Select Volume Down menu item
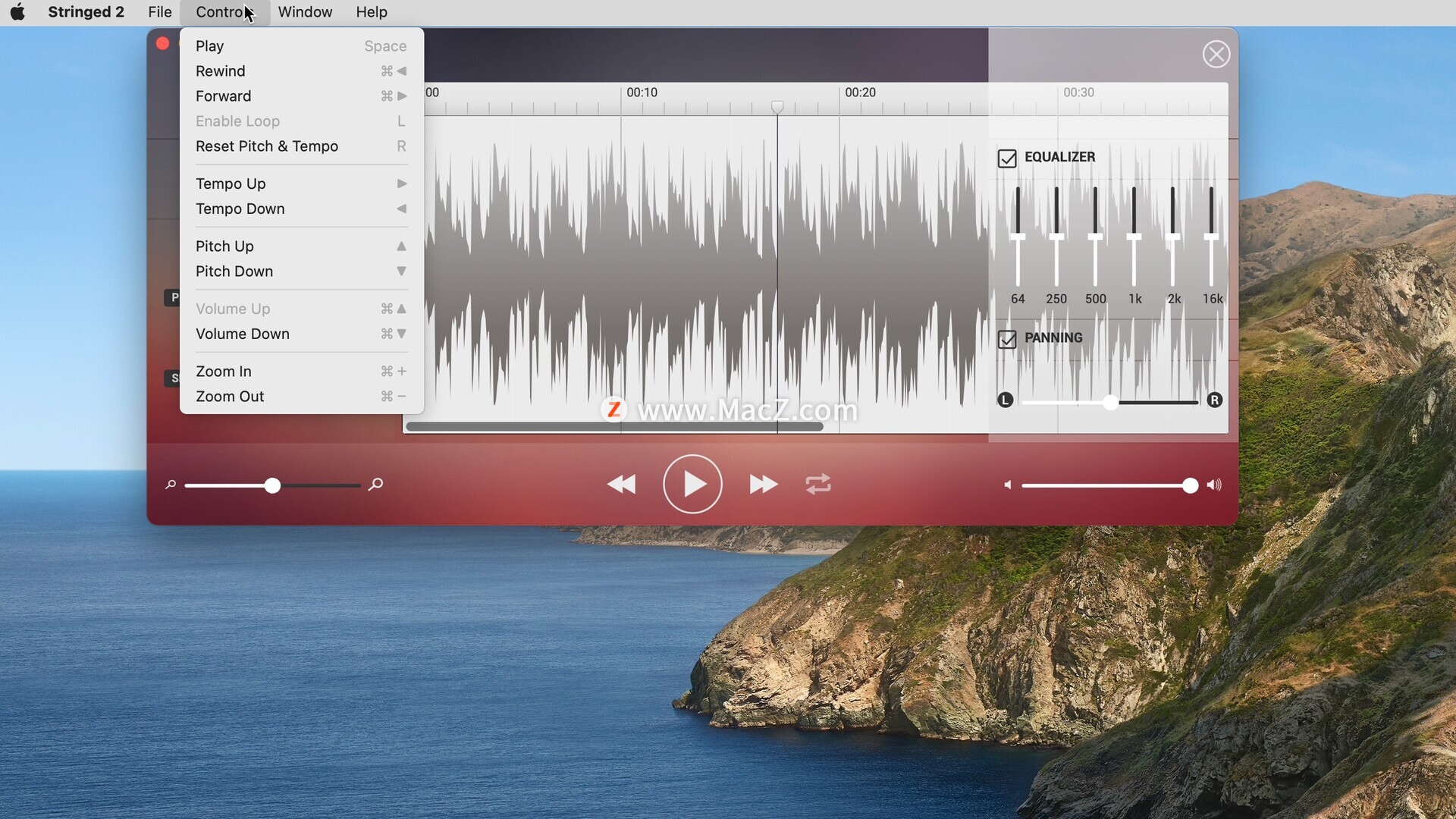 pos(301,334)
